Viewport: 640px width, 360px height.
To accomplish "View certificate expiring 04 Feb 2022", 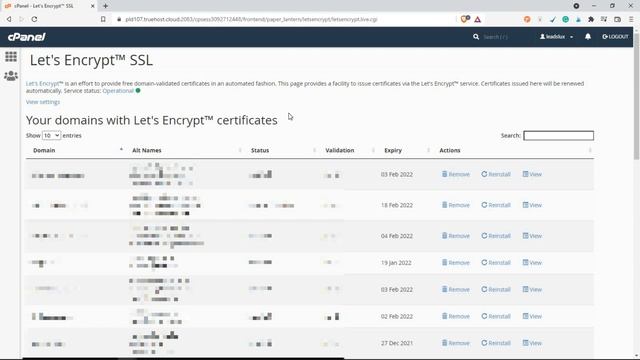I will click(x=532, y=236).
